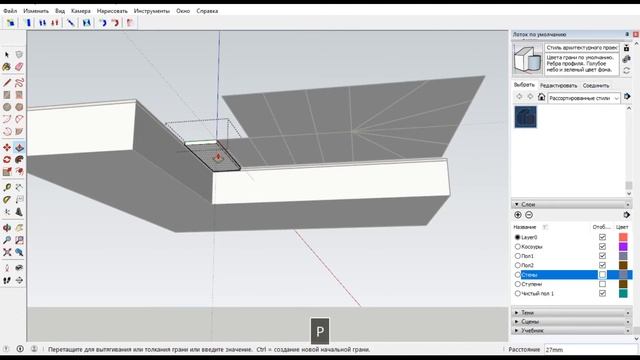Click the style name text field
Viewport: 640px width, 360px height.
[582, 48]
